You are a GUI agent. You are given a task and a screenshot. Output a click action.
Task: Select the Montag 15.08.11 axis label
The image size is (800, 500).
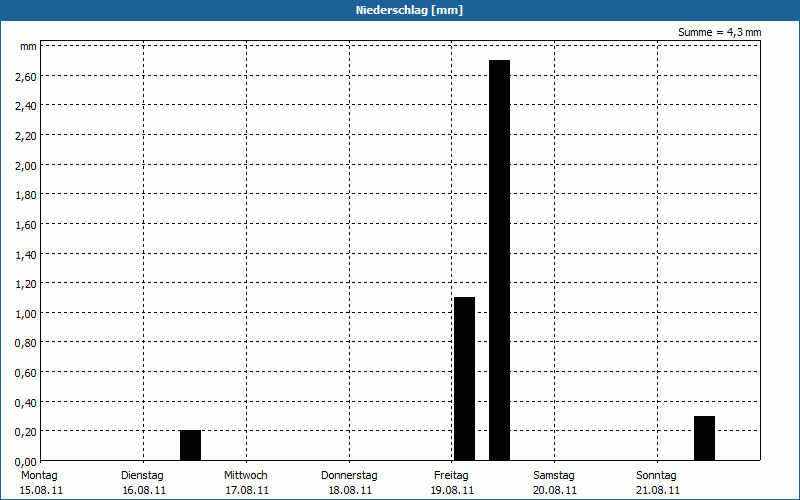click(x=40, y=482)
